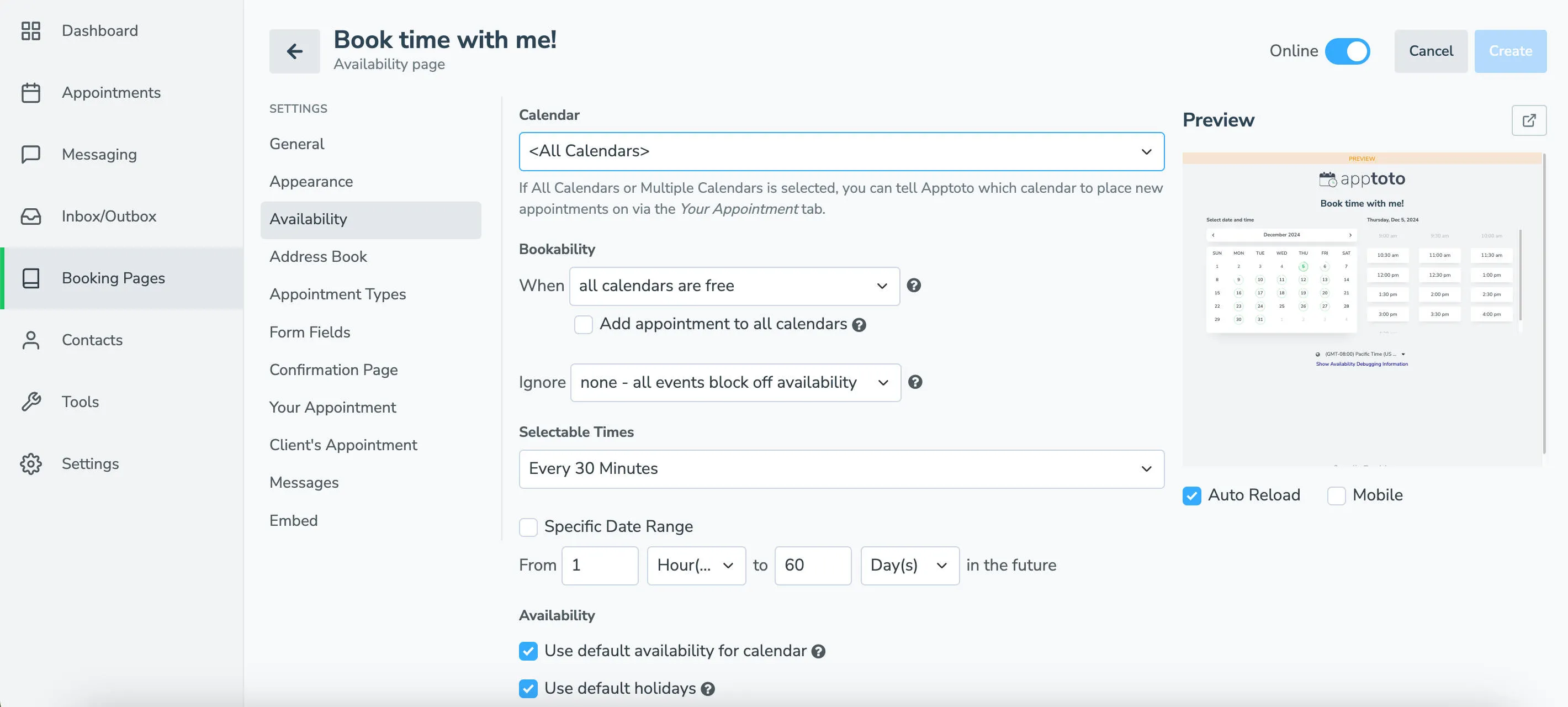Viewport: 1568px width, 707px height.
Task: Open the Selectable Times dropdown
Action: [841, 469]
